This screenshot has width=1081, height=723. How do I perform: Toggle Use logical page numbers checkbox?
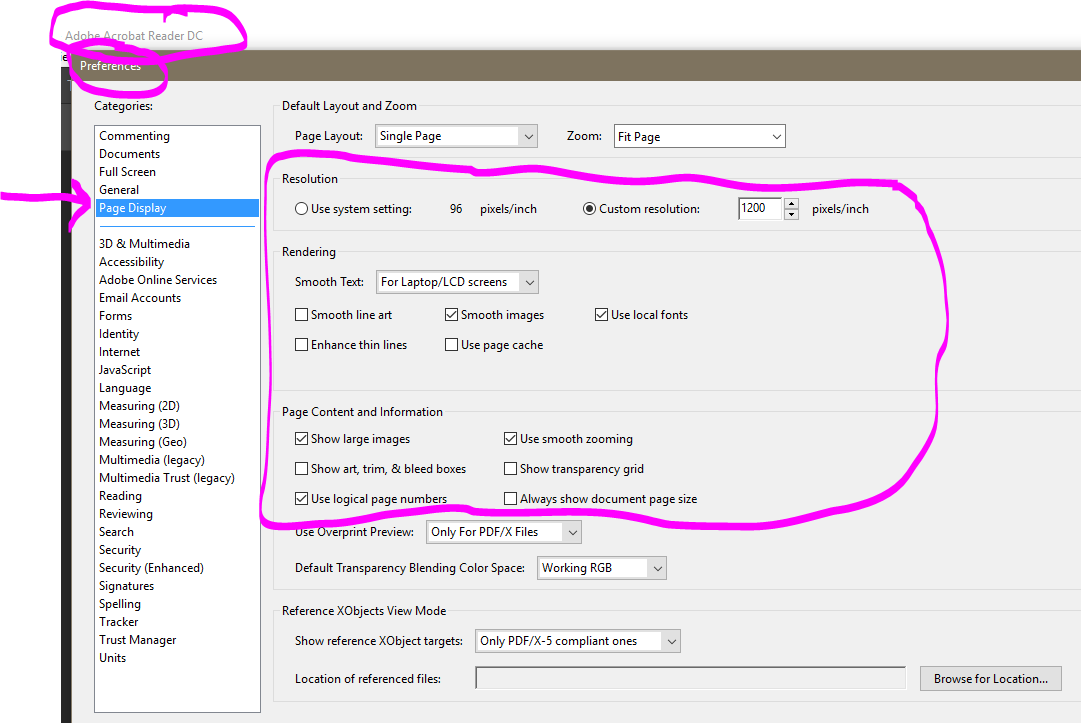tap(301, 499)
